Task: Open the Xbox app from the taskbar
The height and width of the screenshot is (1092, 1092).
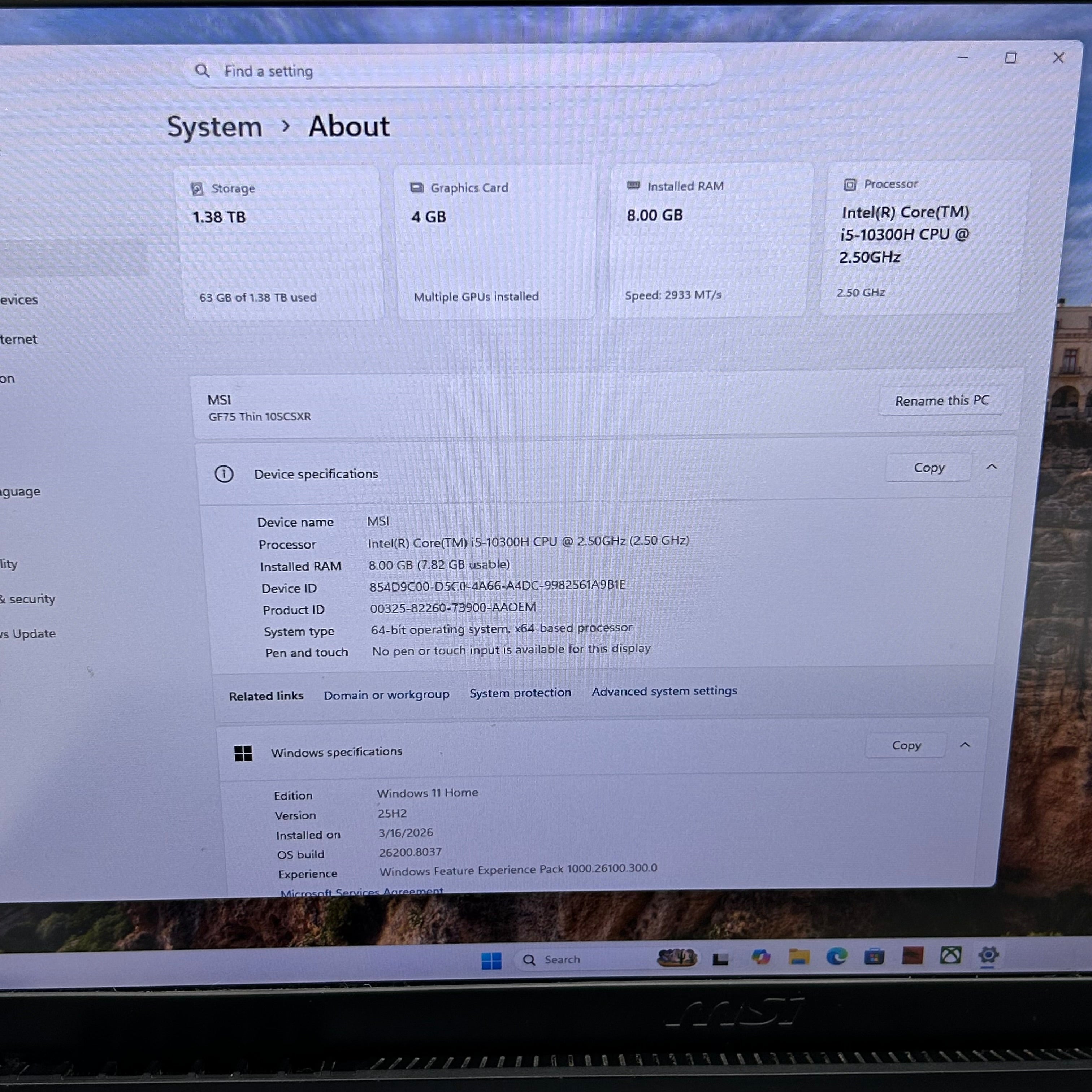Action: pyautogui.click(x=950, y=955)
